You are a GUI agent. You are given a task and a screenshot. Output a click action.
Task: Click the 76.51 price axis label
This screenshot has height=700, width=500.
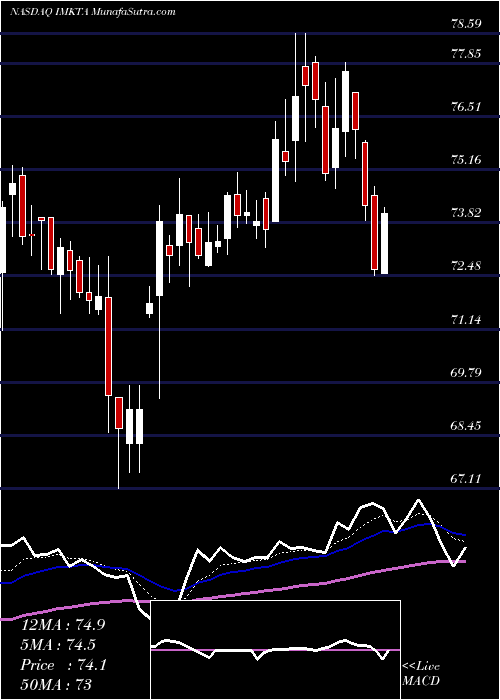click(466, 106)
